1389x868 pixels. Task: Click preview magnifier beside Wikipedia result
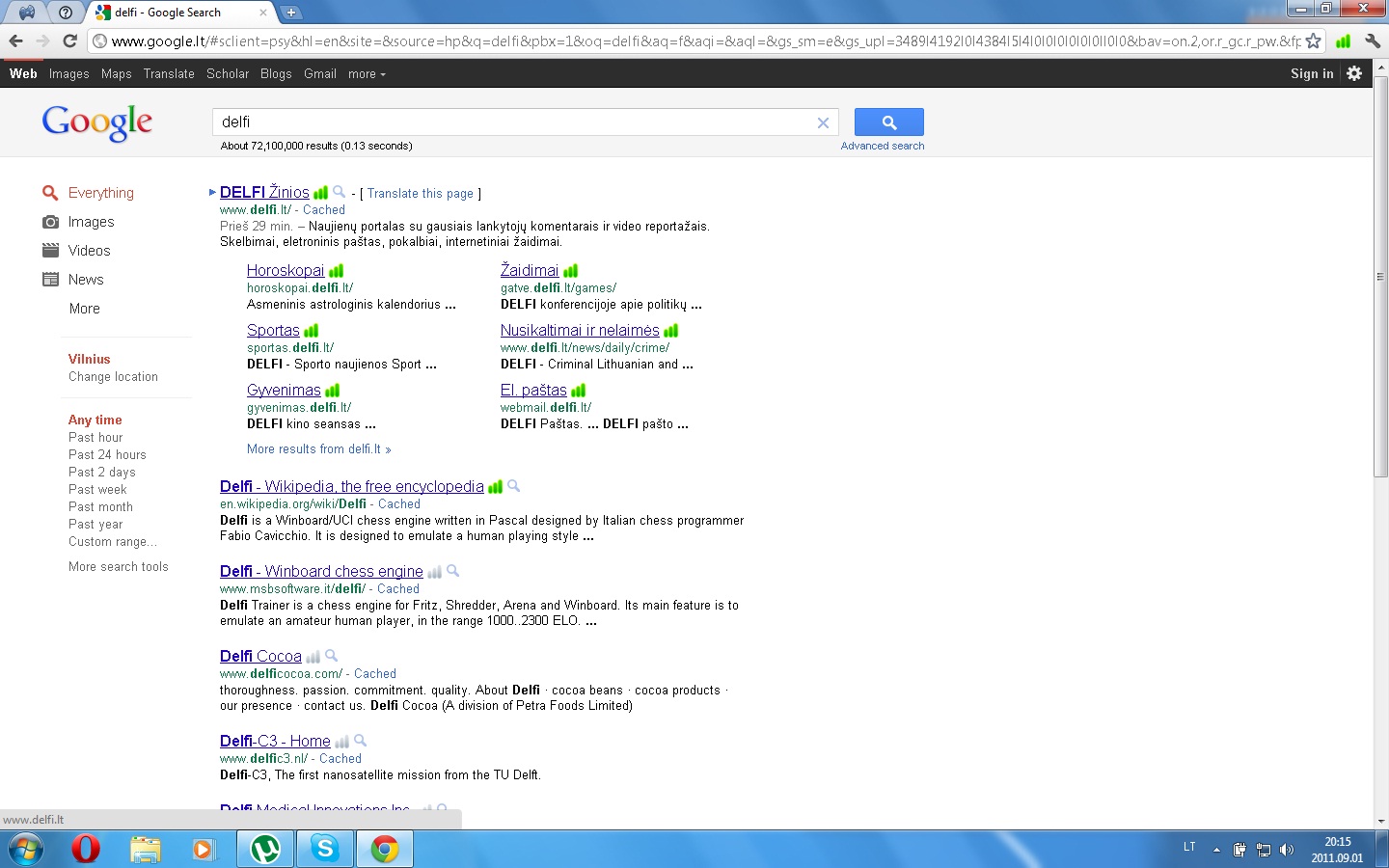(x=513, y=486)
